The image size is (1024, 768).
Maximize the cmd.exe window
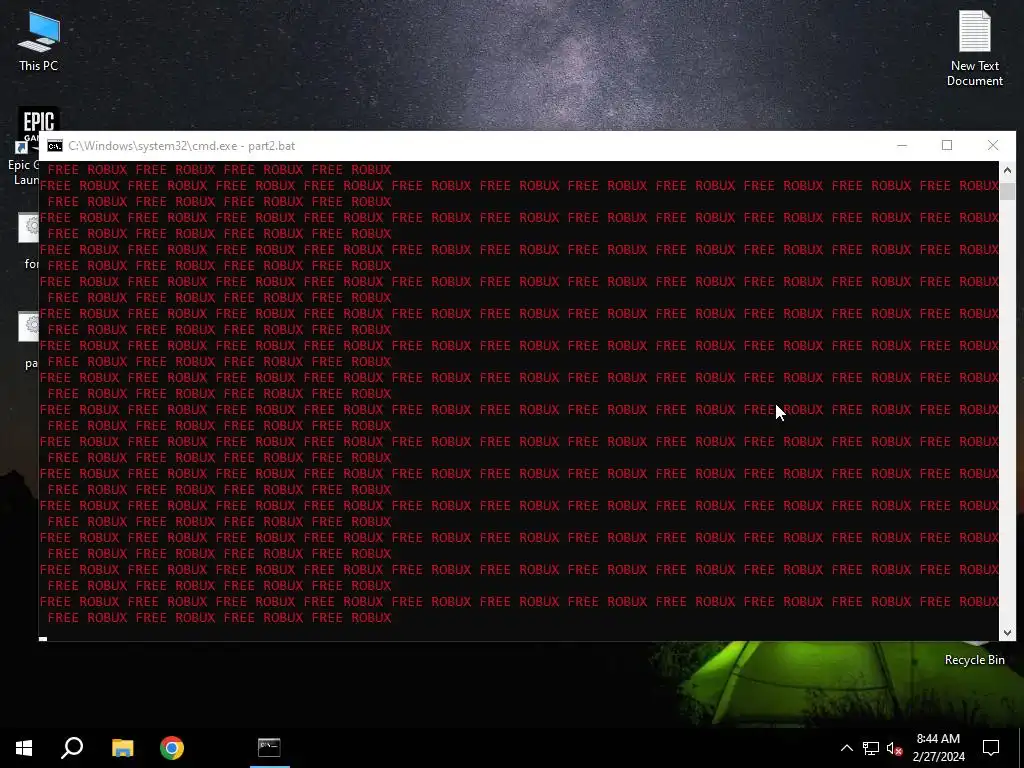click(947, 146)
